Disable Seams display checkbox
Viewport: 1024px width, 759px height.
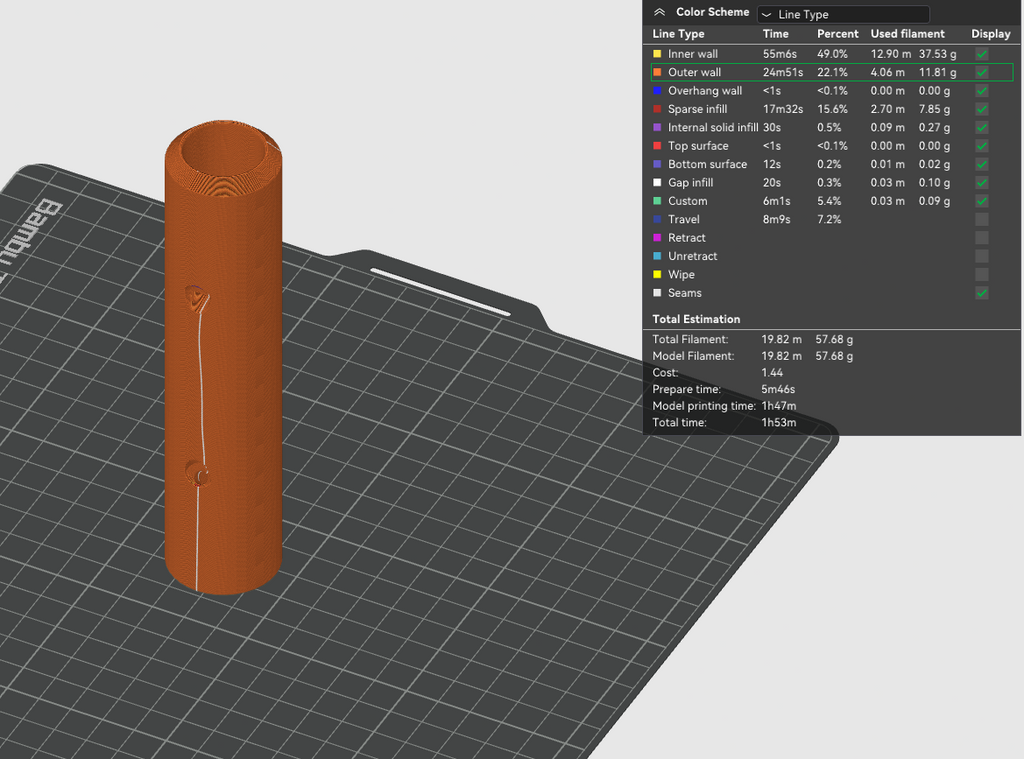click(x=982, y=293)
